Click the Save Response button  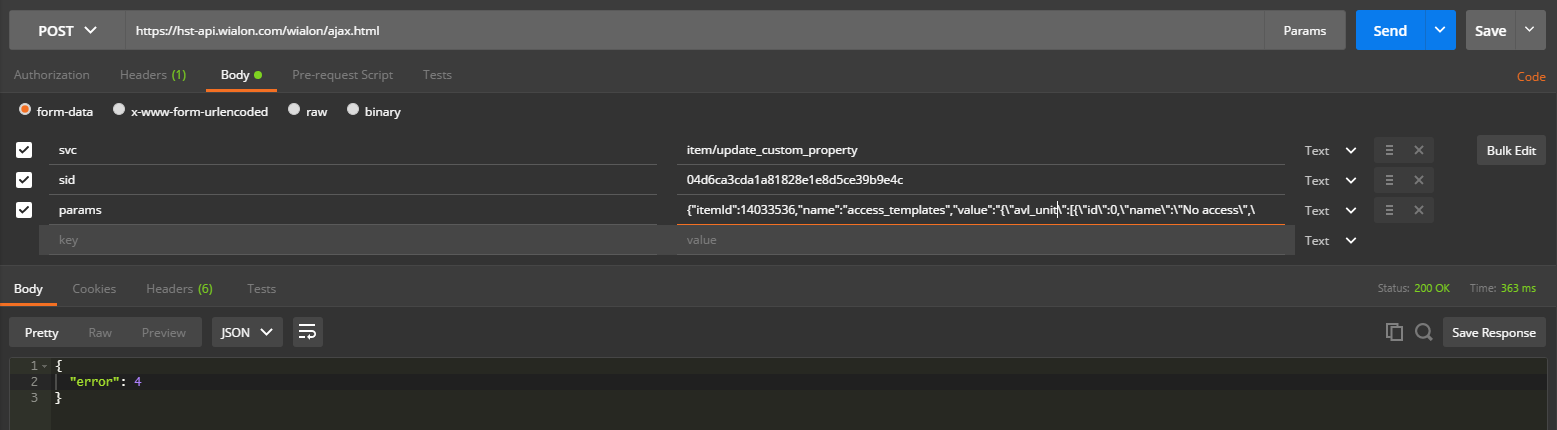pyautogui.click(x=1493, y=332)
